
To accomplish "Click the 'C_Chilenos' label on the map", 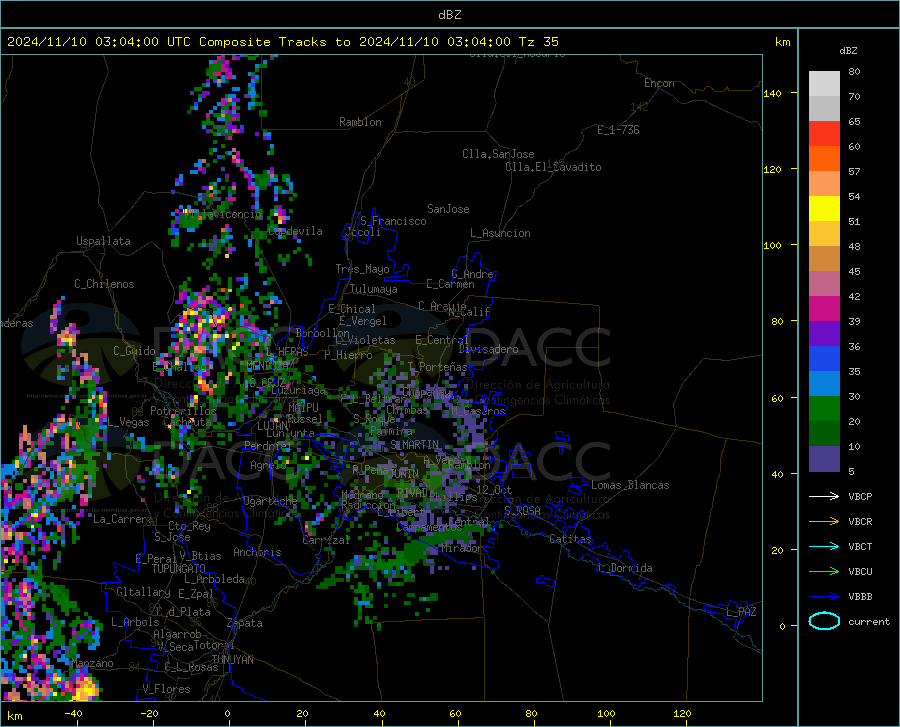I will [x=104, y=284].
